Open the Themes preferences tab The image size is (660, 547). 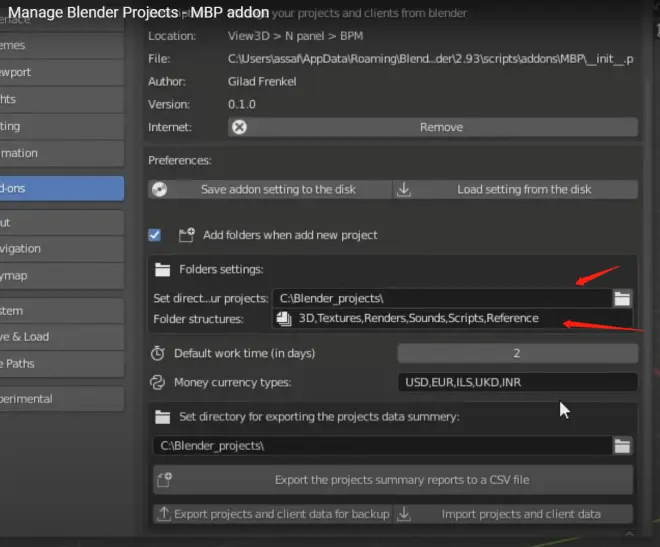pyautogui.click(x=62, y=45)
